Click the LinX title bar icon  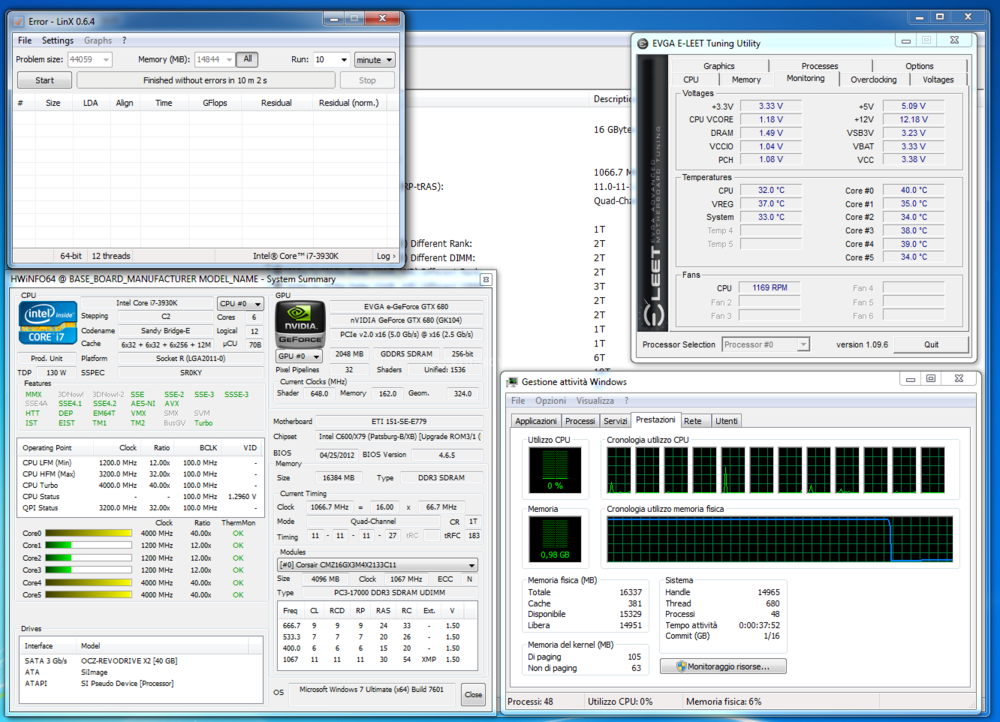19,22
